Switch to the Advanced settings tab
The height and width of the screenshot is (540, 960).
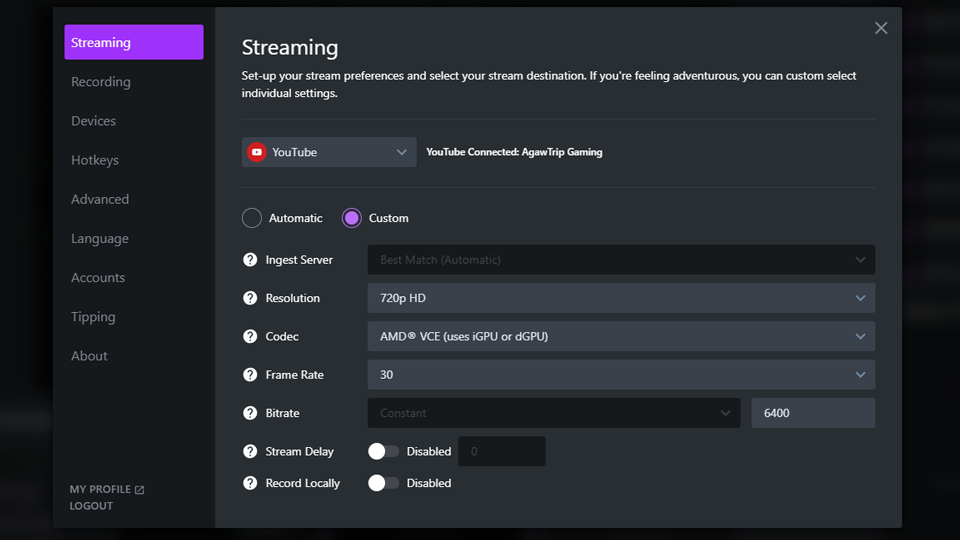(x=100, y=199)
